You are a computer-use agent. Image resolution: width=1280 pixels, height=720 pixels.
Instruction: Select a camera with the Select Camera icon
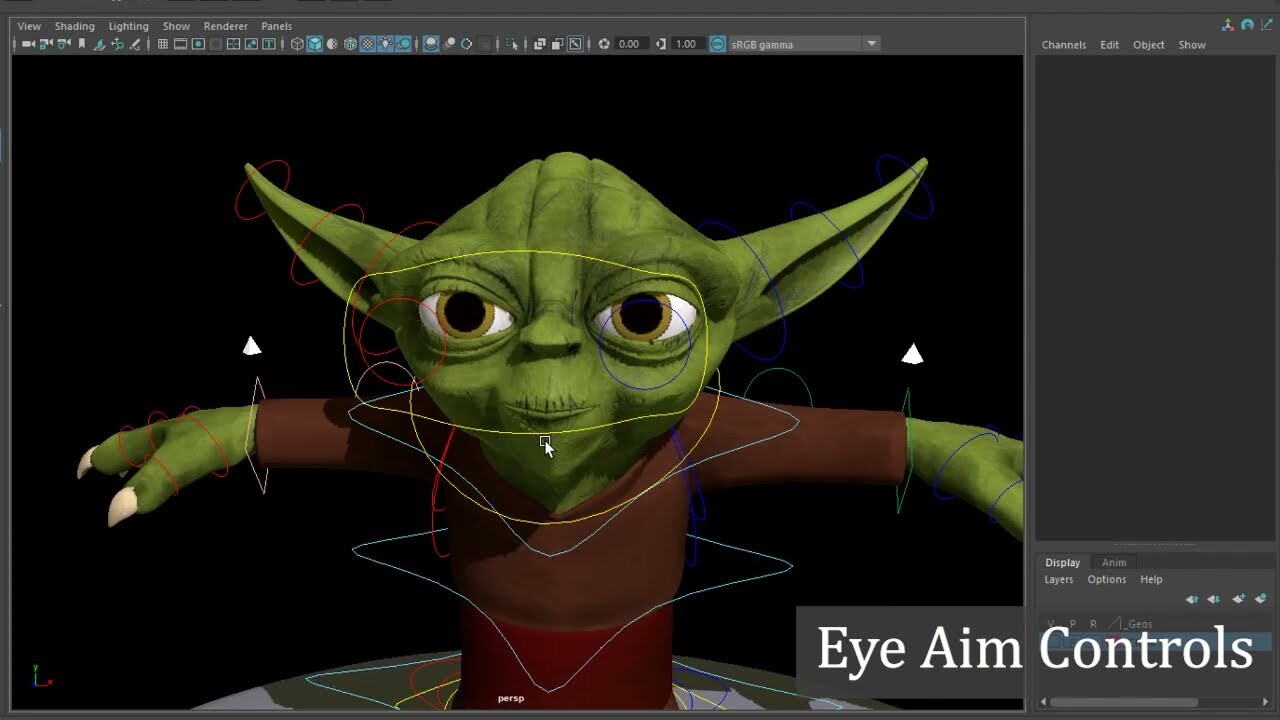[x=29, y=43]
